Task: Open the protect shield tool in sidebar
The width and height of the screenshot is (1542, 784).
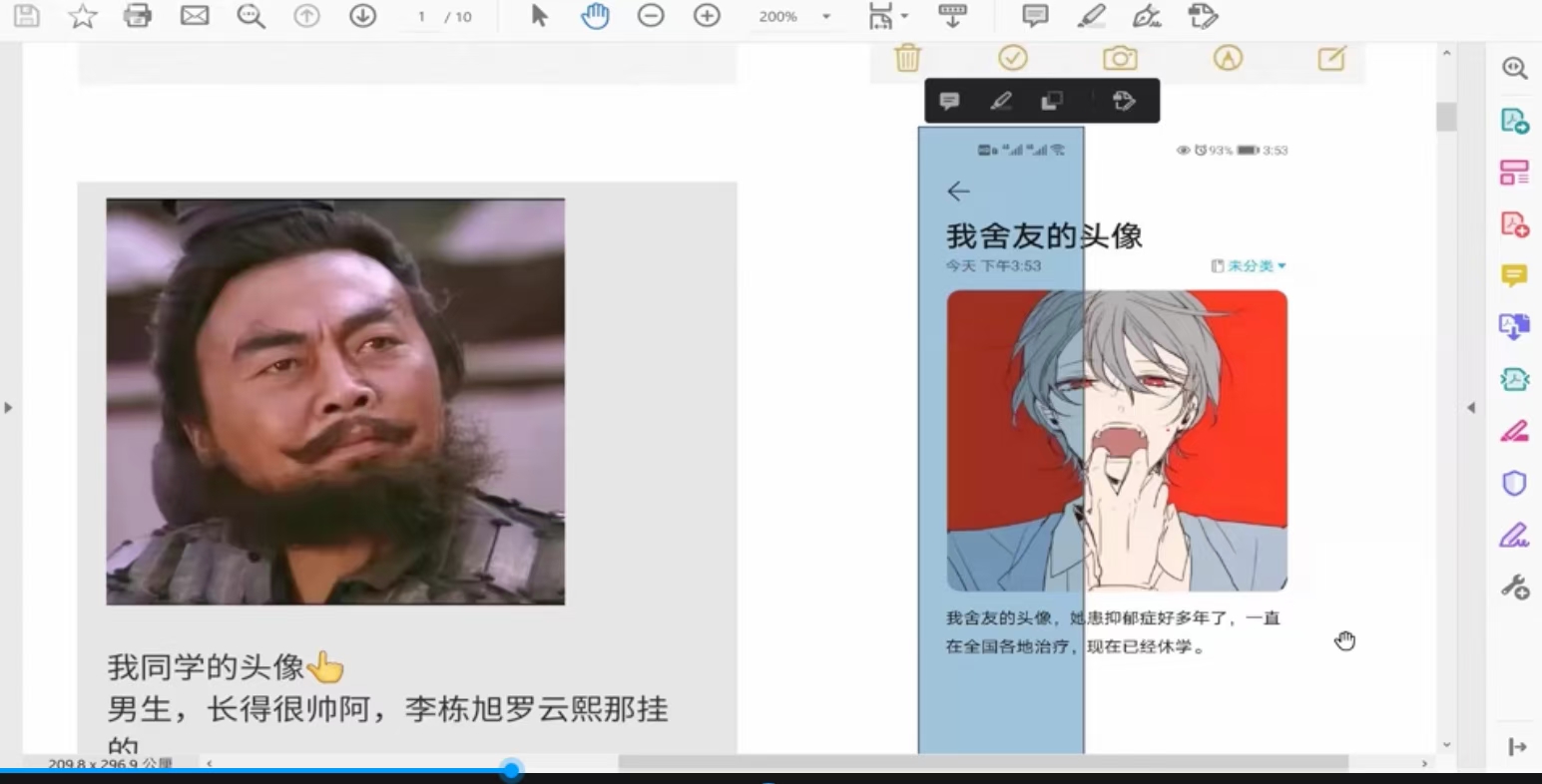Action: (x=1514, y=484)
